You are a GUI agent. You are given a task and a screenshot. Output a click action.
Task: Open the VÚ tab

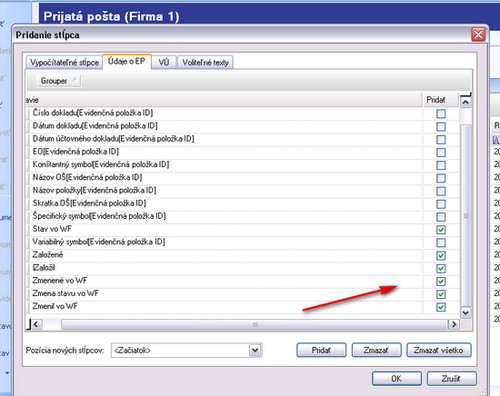coord(164,62)
